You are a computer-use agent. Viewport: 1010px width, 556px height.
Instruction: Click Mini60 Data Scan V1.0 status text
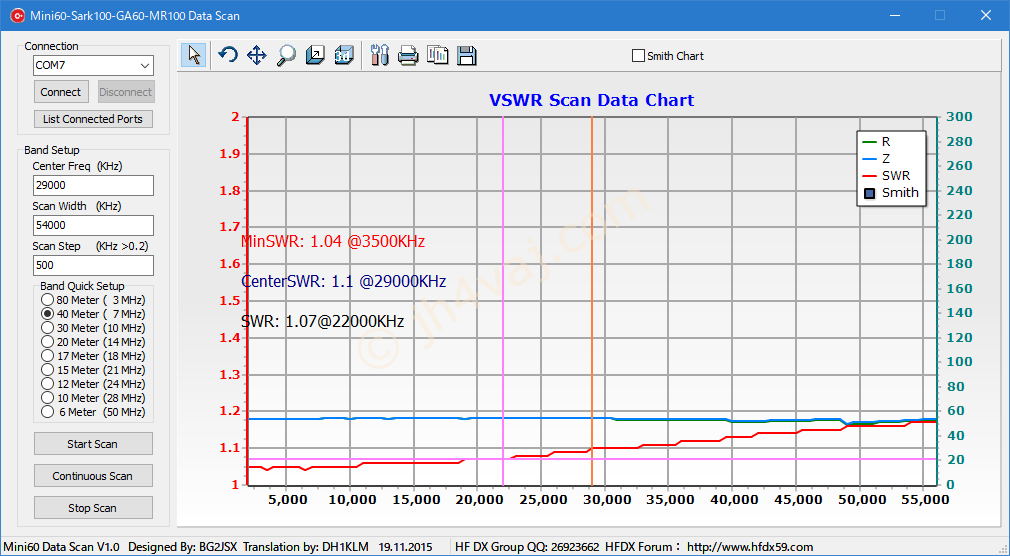(62, 547)
